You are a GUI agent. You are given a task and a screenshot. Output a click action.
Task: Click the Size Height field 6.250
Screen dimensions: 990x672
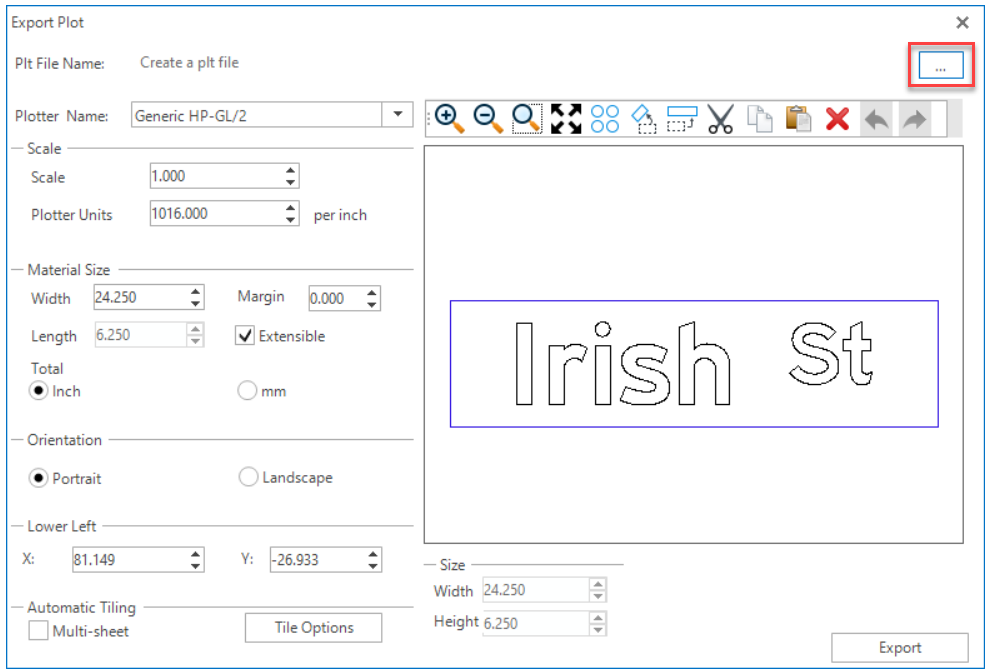coord(537,623)
